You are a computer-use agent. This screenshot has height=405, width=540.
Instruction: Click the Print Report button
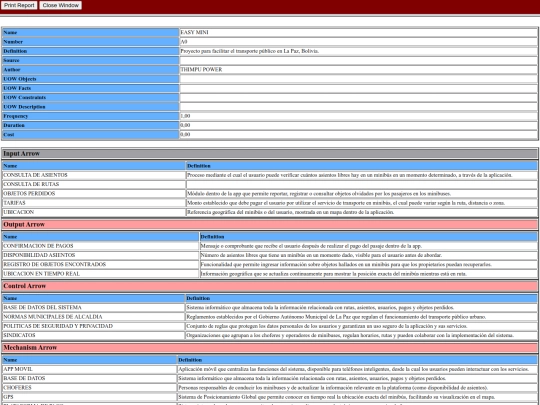click(19, 5)
